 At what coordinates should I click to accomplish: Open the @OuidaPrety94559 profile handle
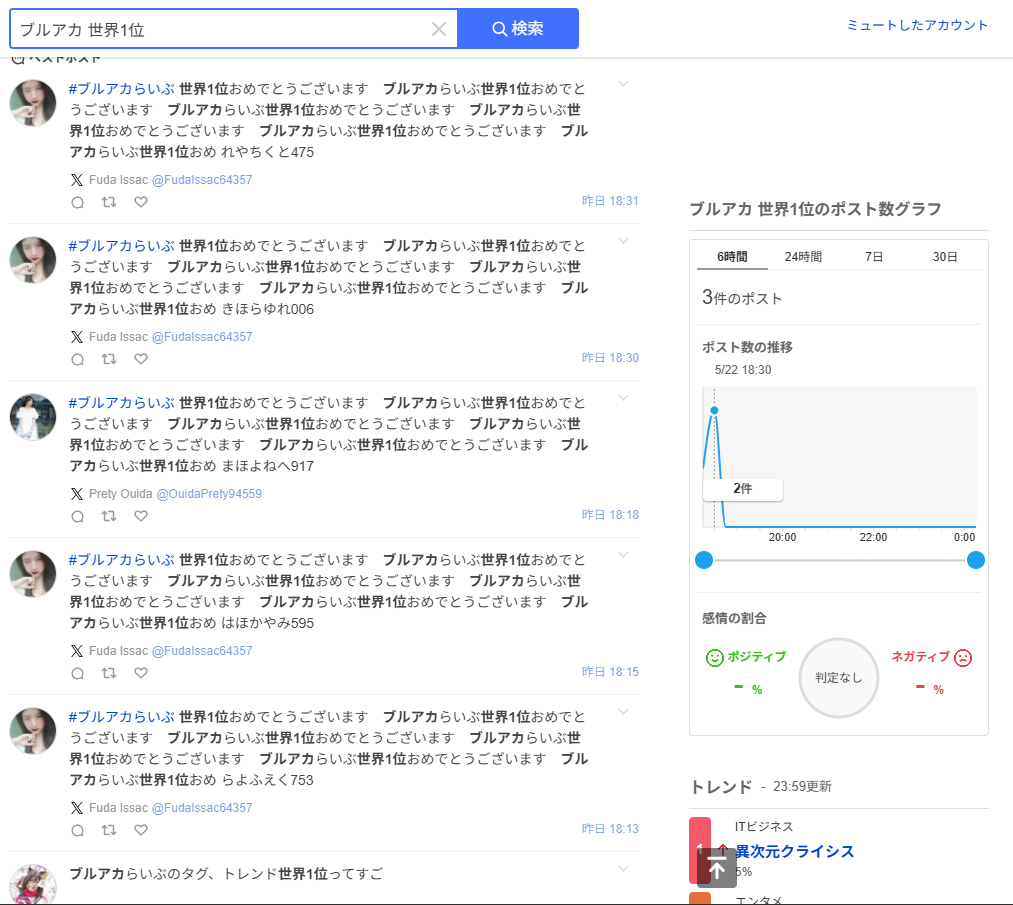coord(209,494)
